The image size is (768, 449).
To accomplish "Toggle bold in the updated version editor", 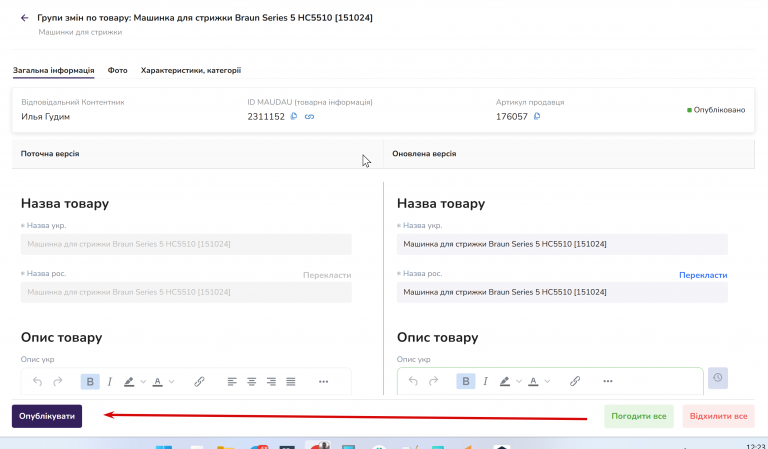I will coord(466,381).
